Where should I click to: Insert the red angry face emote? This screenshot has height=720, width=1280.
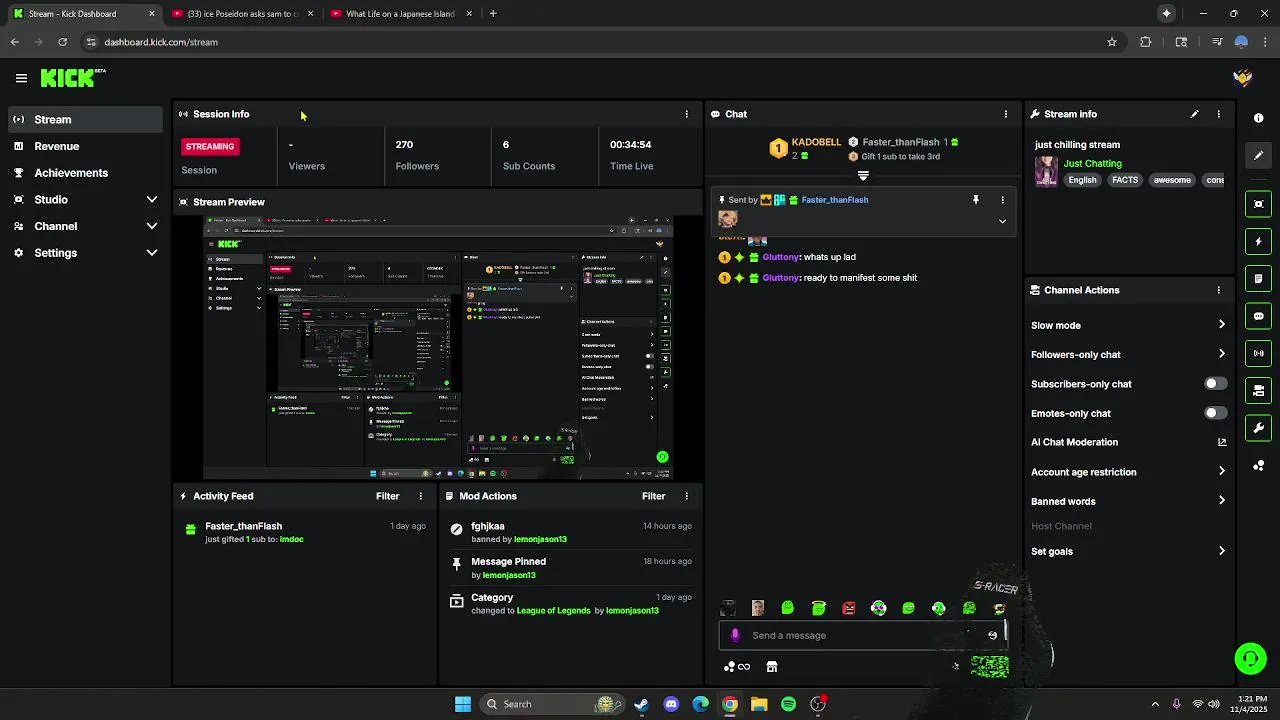click(x=848, y=608)
